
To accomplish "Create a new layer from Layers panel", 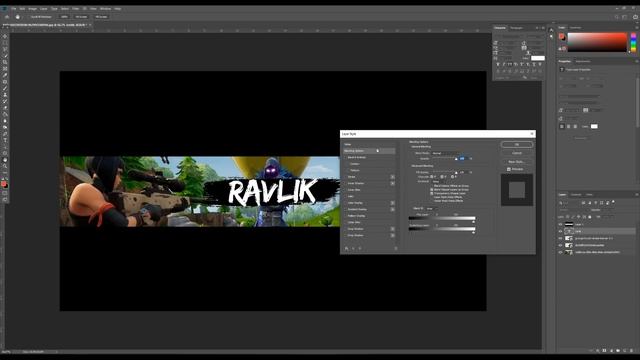I will pyautogui.click(x=624, y=350).
